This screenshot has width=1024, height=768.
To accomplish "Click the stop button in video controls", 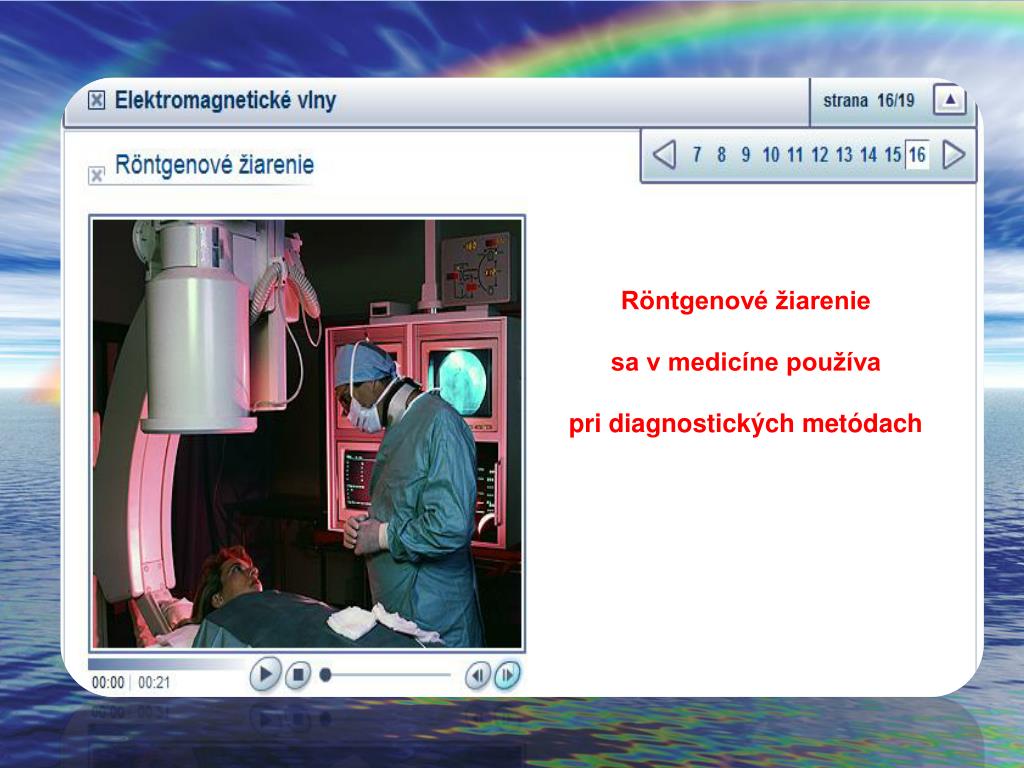I will click(298, 675).
